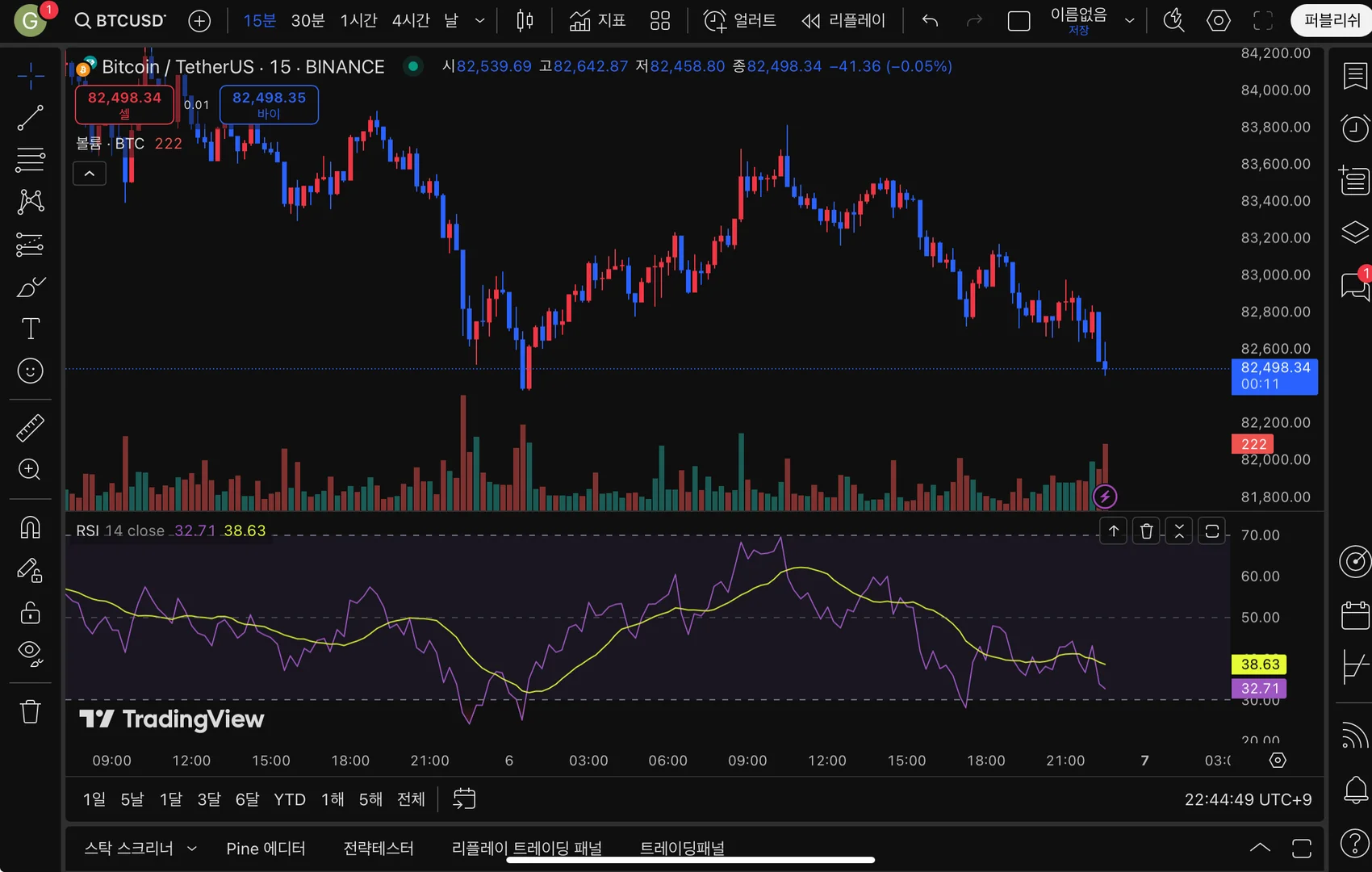
Task: Open the 전략테스터 tab
Action: (378, 848)
